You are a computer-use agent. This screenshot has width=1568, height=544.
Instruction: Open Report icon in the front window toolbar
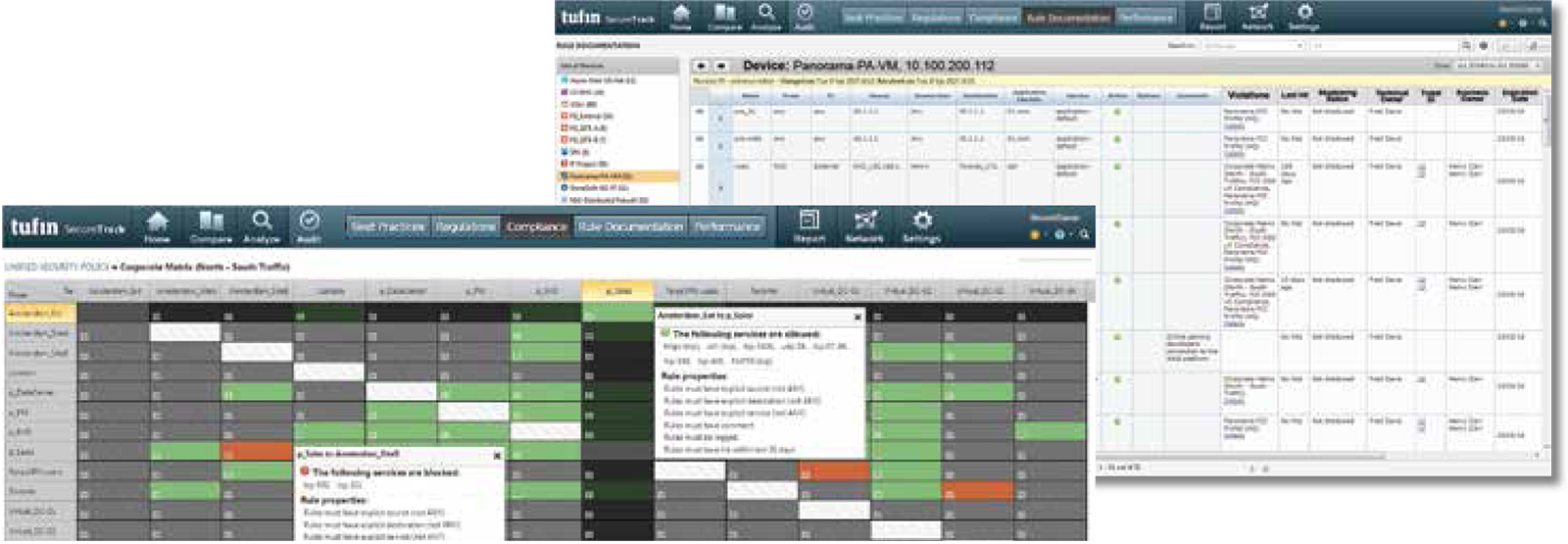point(809,224)
